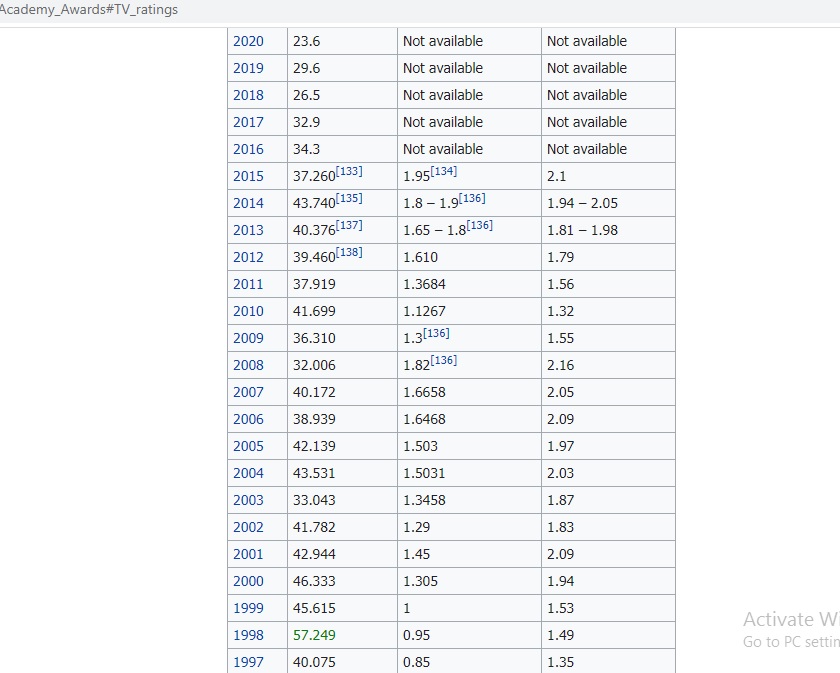The image size is (840, 673).
Task: Select the 2007 year link
Action: (248, 393)
